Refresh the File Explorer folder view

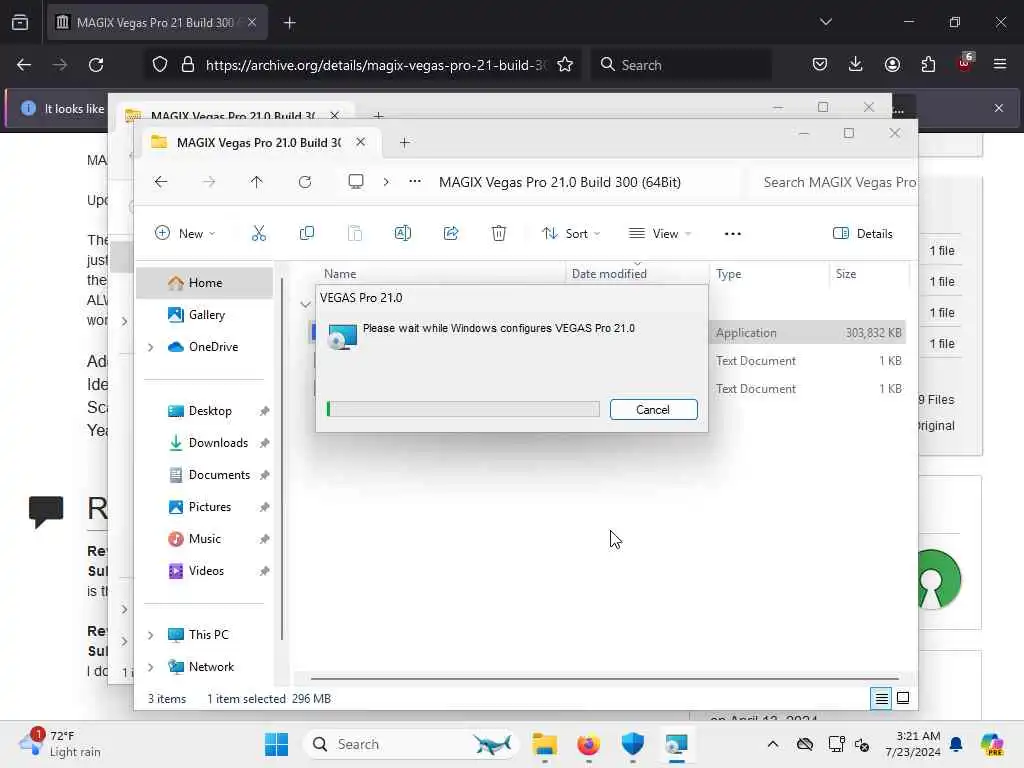[305, 182]
